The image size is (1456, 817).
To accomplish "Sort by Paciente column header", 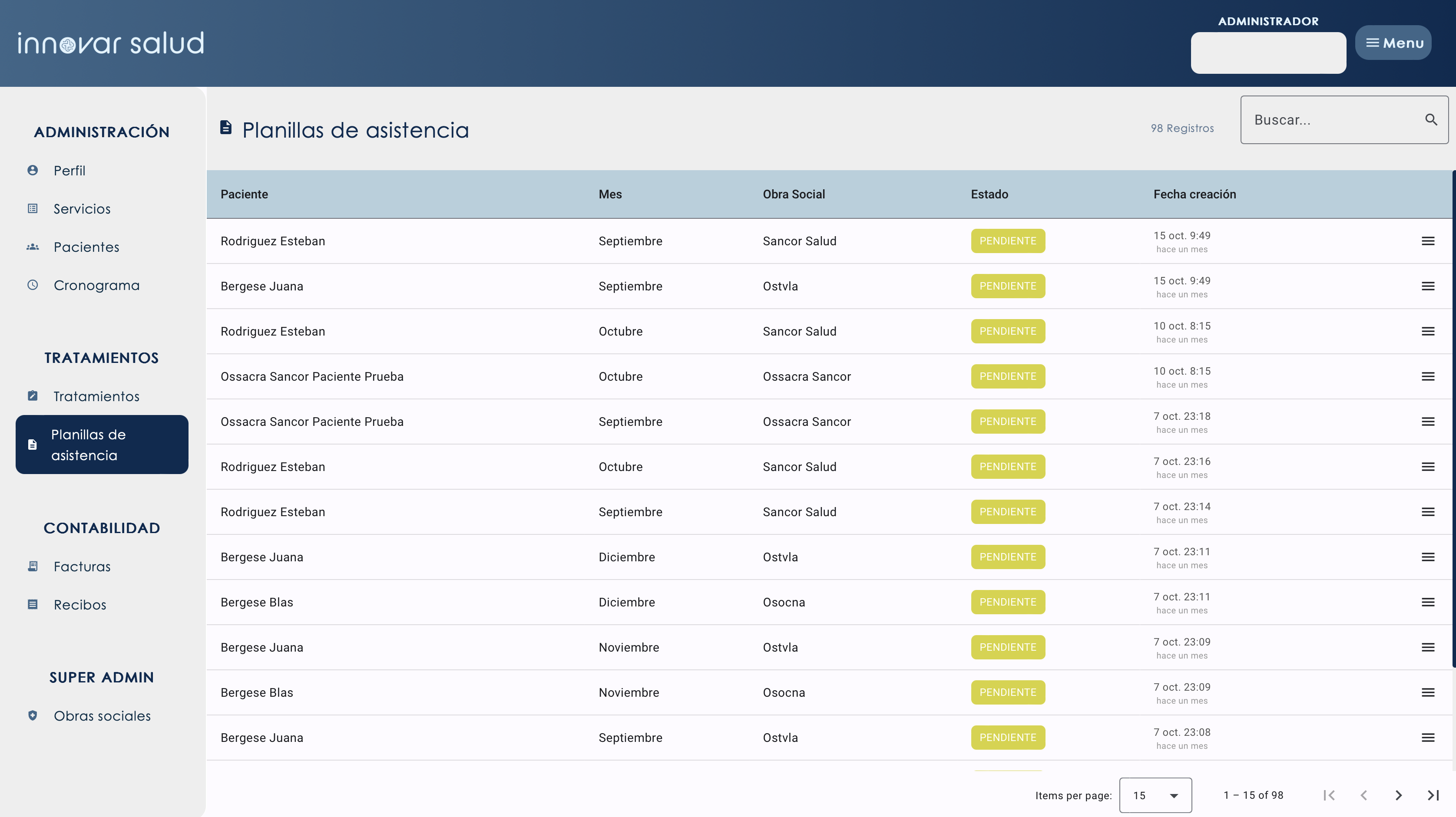I will pos(244,194).
